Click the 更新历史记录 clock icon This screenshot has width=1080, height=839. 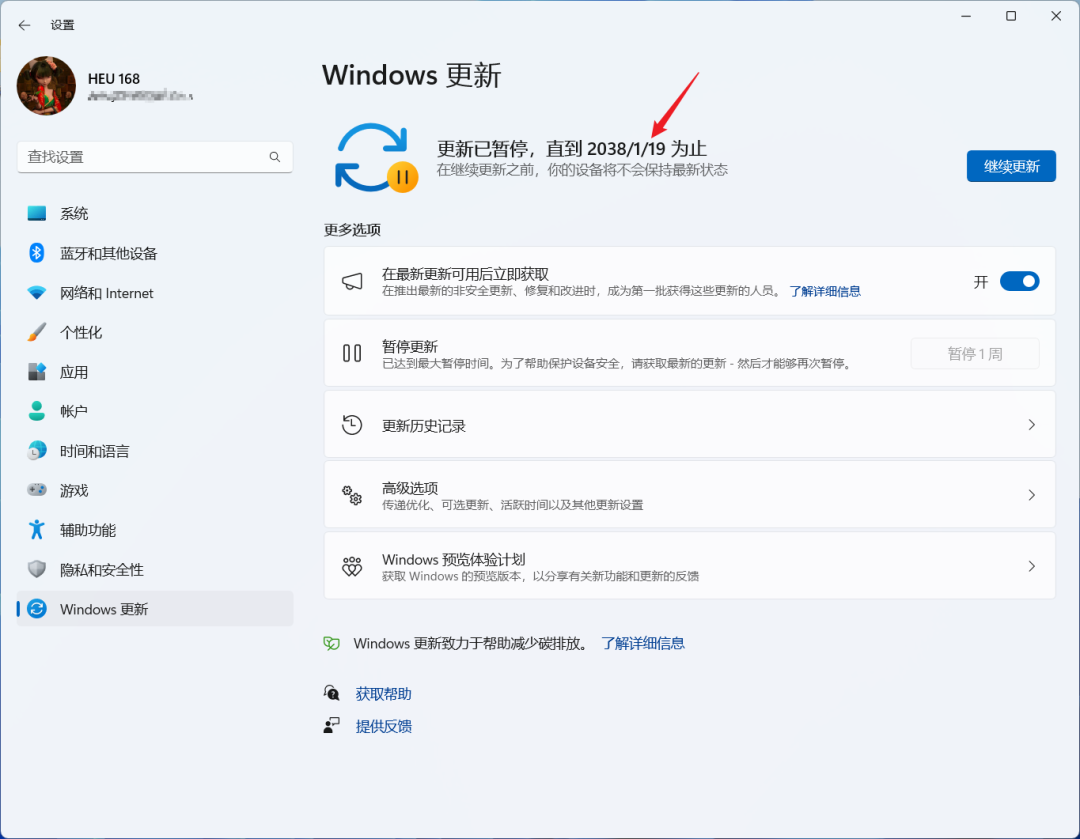click(x=352, y=425)
